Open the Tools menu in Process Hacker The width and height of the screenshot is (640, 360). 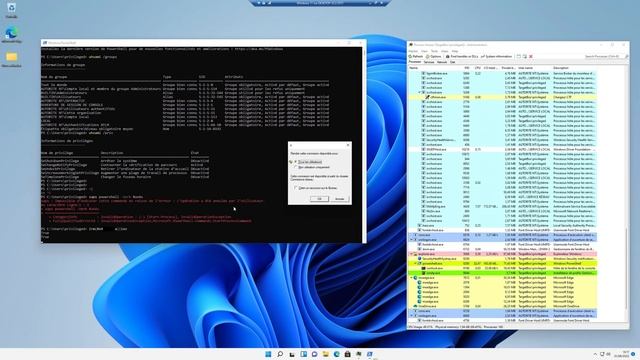pyautogui.click(x=434, y=51)
